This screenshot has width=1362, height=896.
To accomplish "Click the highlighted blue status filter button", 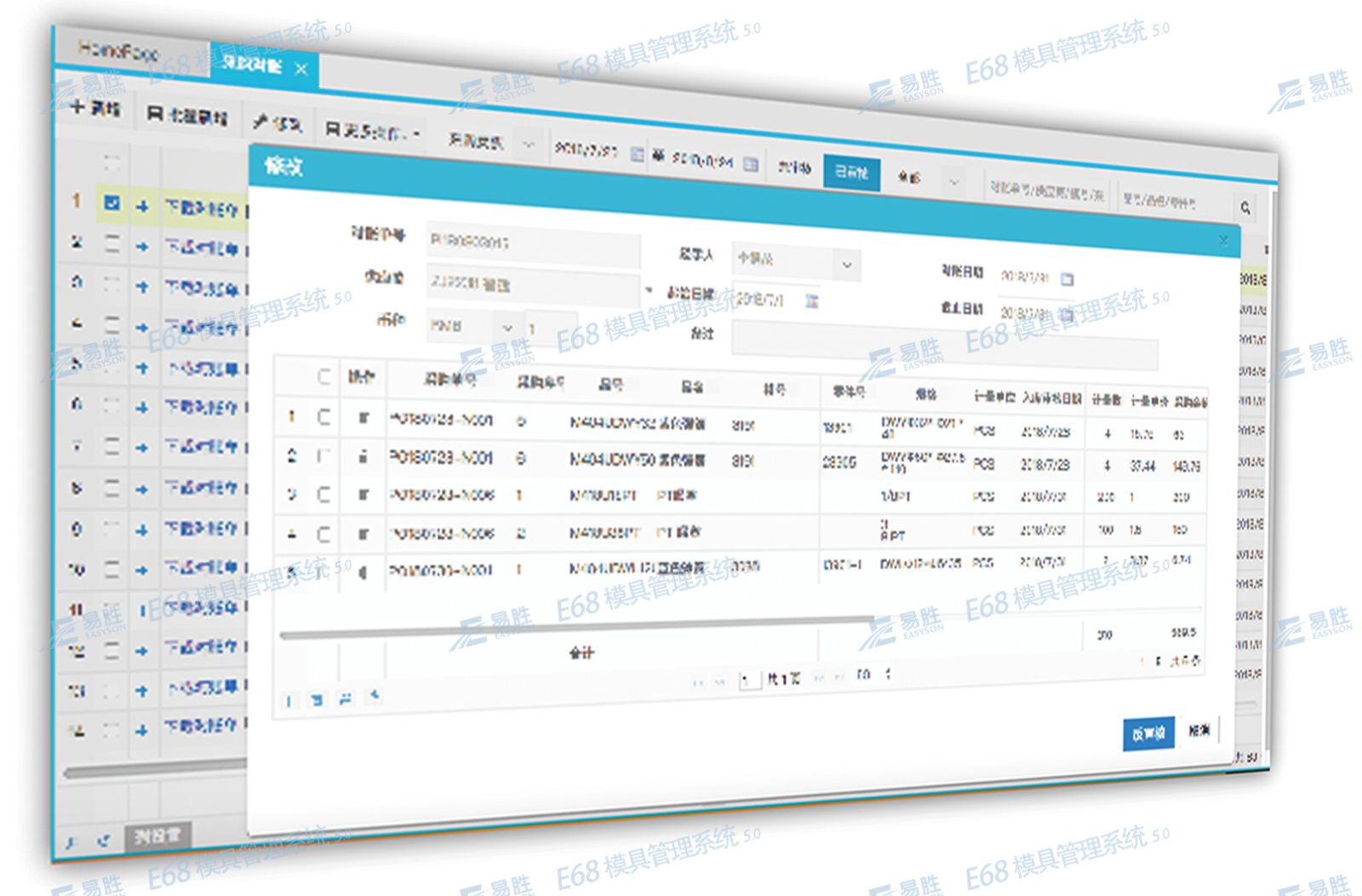I will [851, 173].
